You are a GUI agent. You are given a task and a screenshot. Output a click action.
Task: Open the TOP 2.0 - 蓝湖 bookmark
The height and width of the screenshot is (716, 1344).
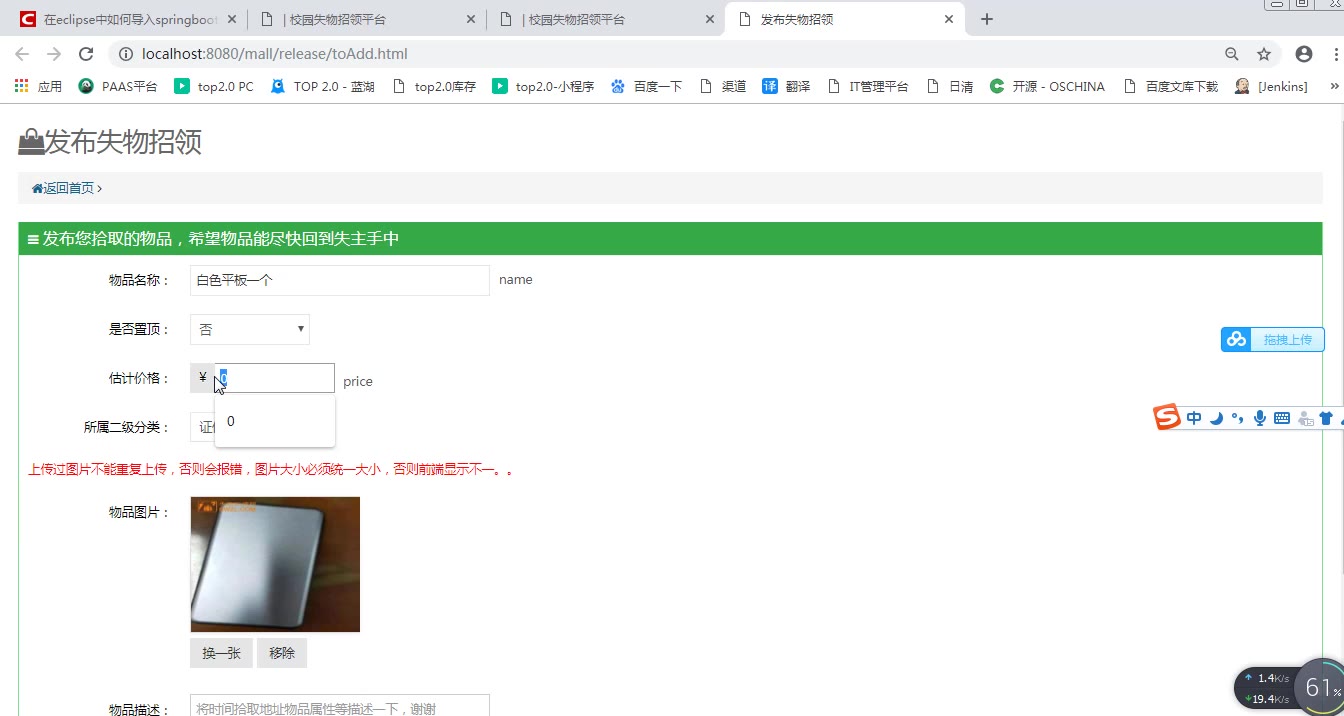click(x=322, y=87)
